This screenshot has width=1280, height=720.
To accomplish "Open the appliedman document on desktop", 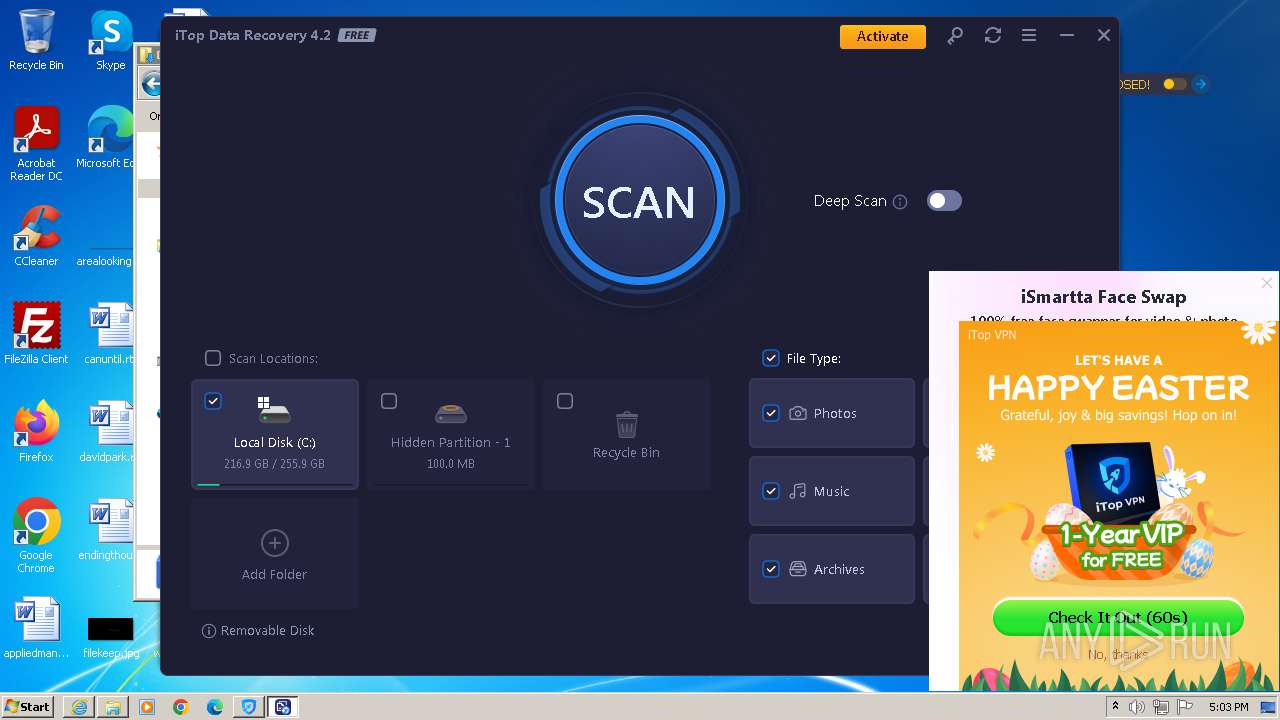I will [36, 628].
